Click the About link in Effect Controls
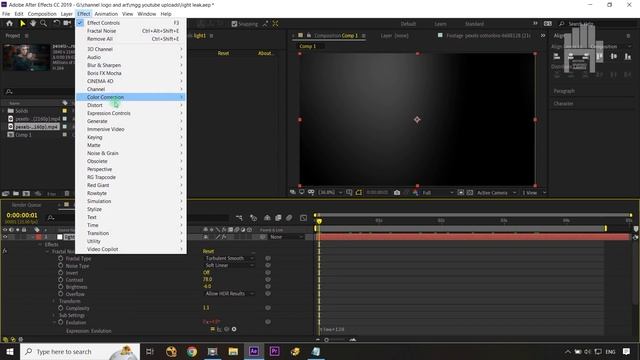This screenshot has height=360, width=640. pyautogui.click(x=265, y=53)
